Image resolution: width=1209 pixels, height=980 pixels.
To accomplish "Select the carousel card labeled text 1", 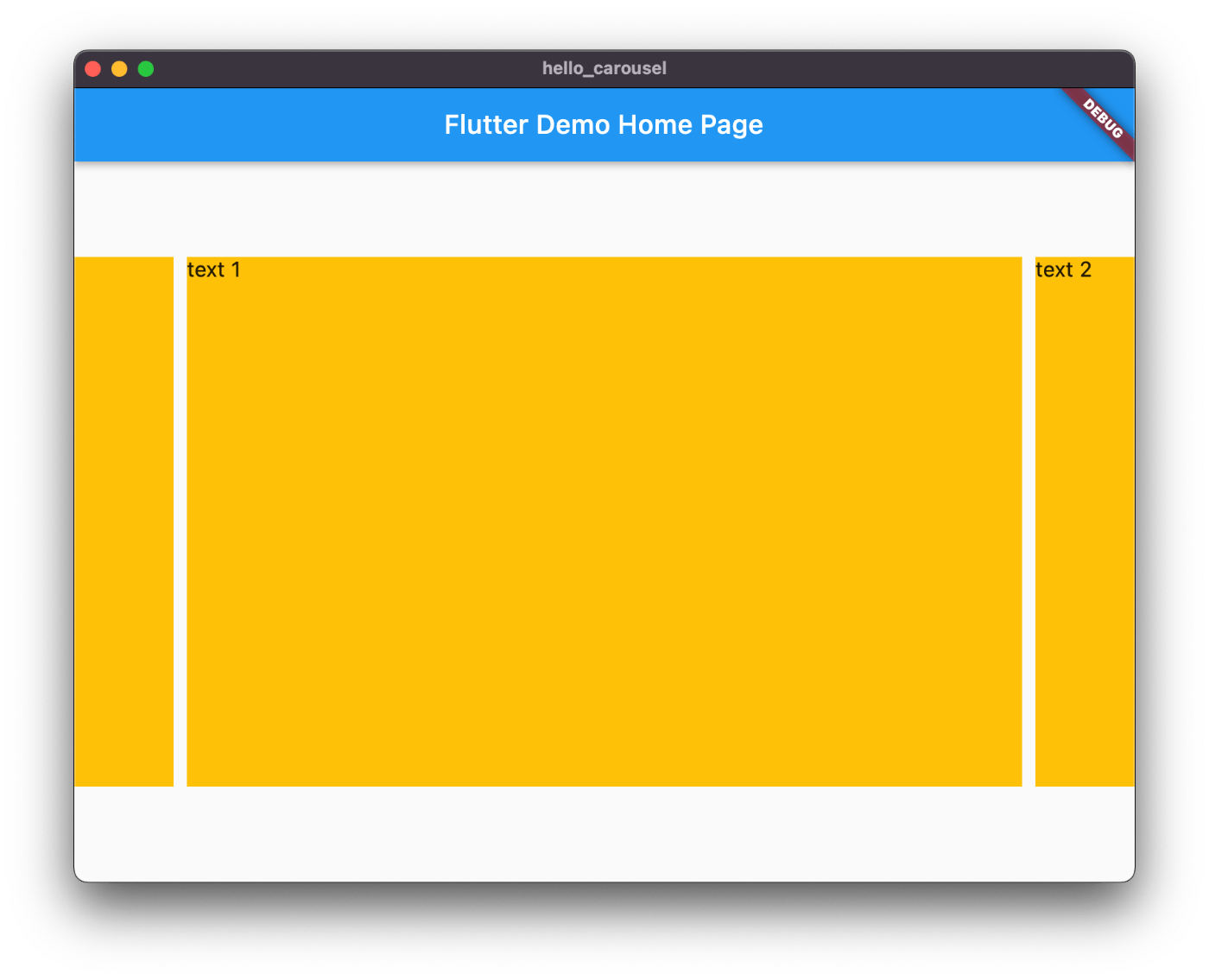I will pyautogui.click(x=604, y=522).
